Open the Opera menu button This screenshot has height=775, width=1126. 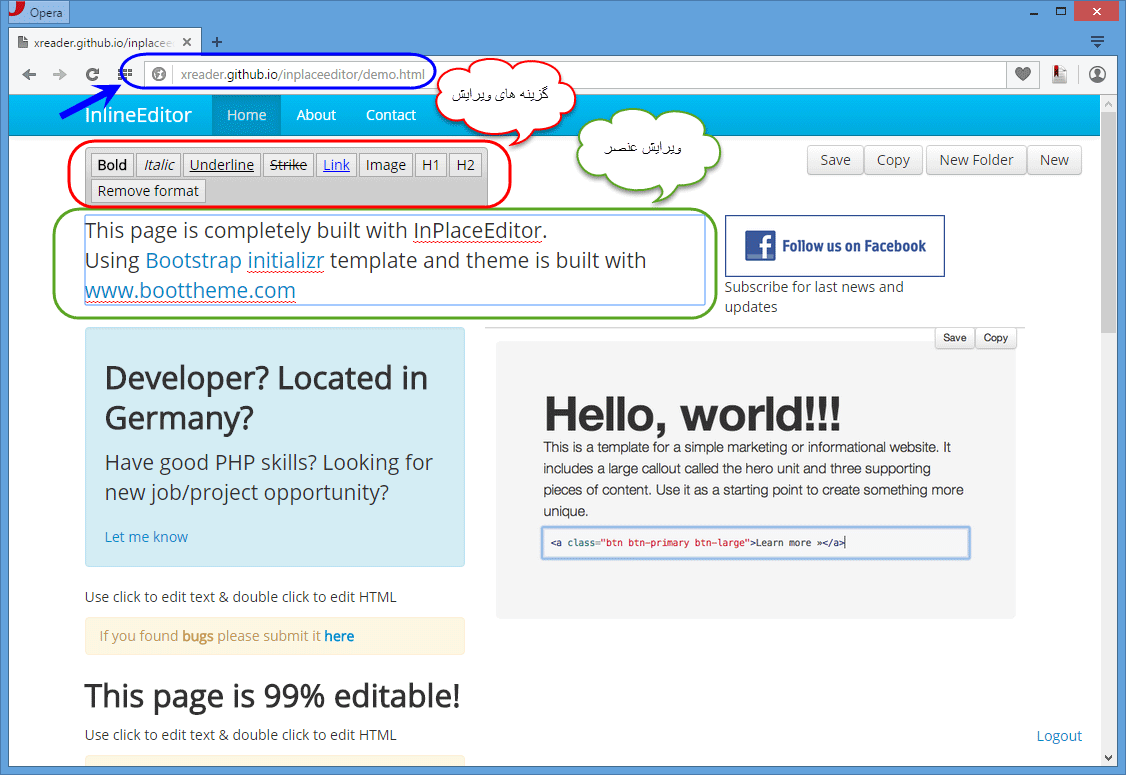38,12
